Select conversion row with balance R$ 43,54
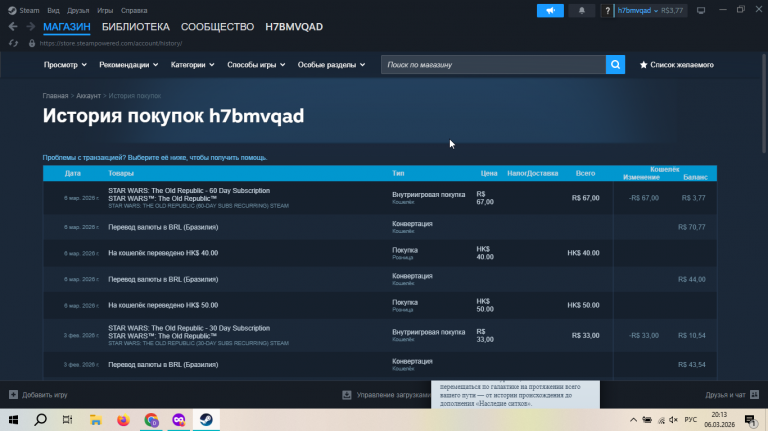The width and height of the screenshot is (768, 431). (380, 364)
